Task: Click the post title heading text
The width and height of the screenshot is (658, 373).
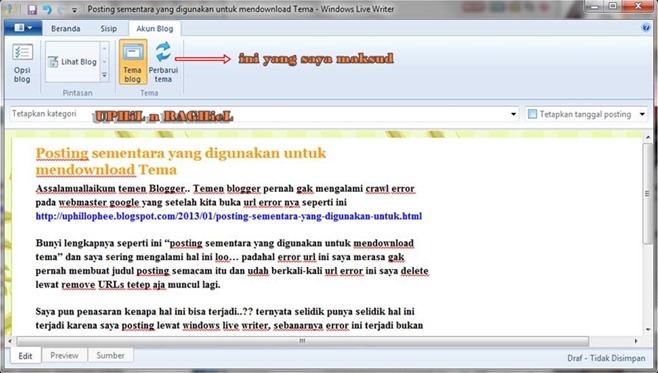Action: point(181,161)
